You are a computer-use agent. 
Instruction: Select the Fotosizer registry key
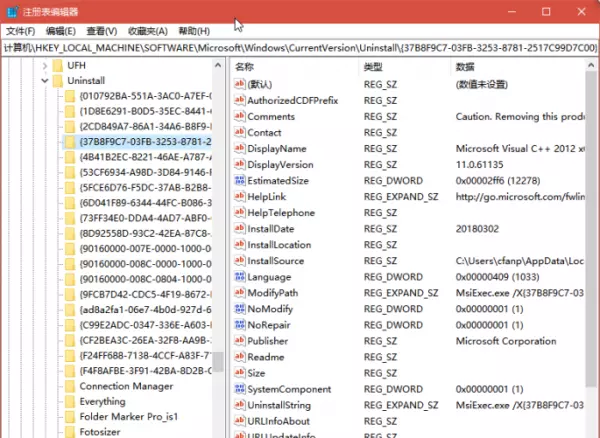(100, 431)
